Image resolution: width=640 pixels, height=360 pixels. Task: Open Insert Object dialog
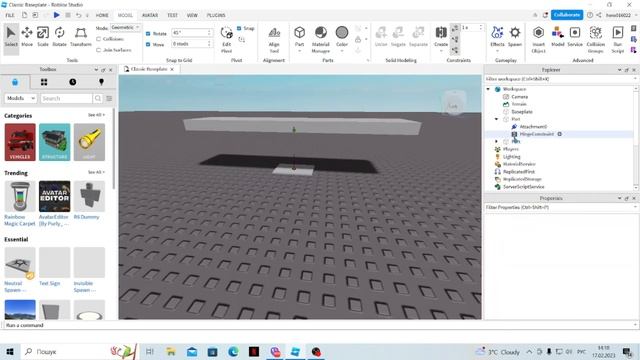click(538, 39)
